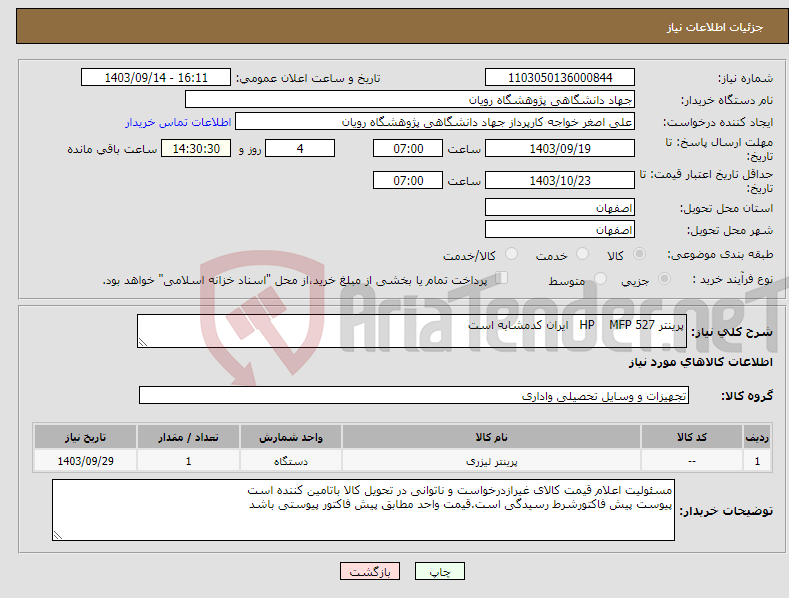
Task: Click the شرح کلی نیاز label
Action: click(x=732, y=332)
